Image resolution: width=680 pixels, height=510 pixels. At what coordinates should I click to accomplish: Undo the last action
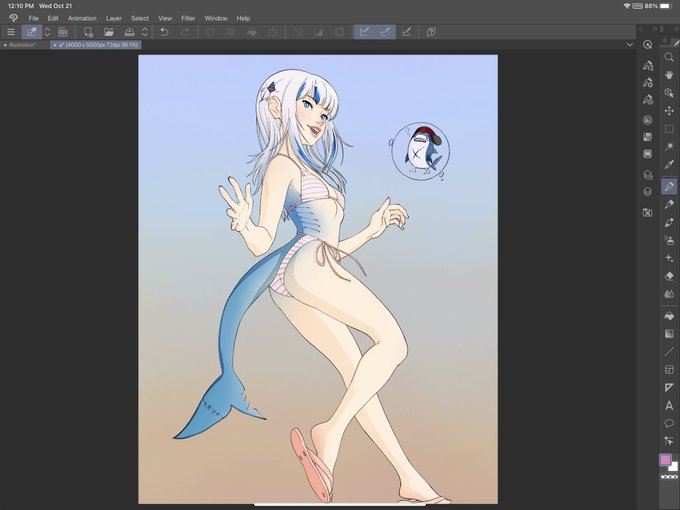click(x=164, y=32)
